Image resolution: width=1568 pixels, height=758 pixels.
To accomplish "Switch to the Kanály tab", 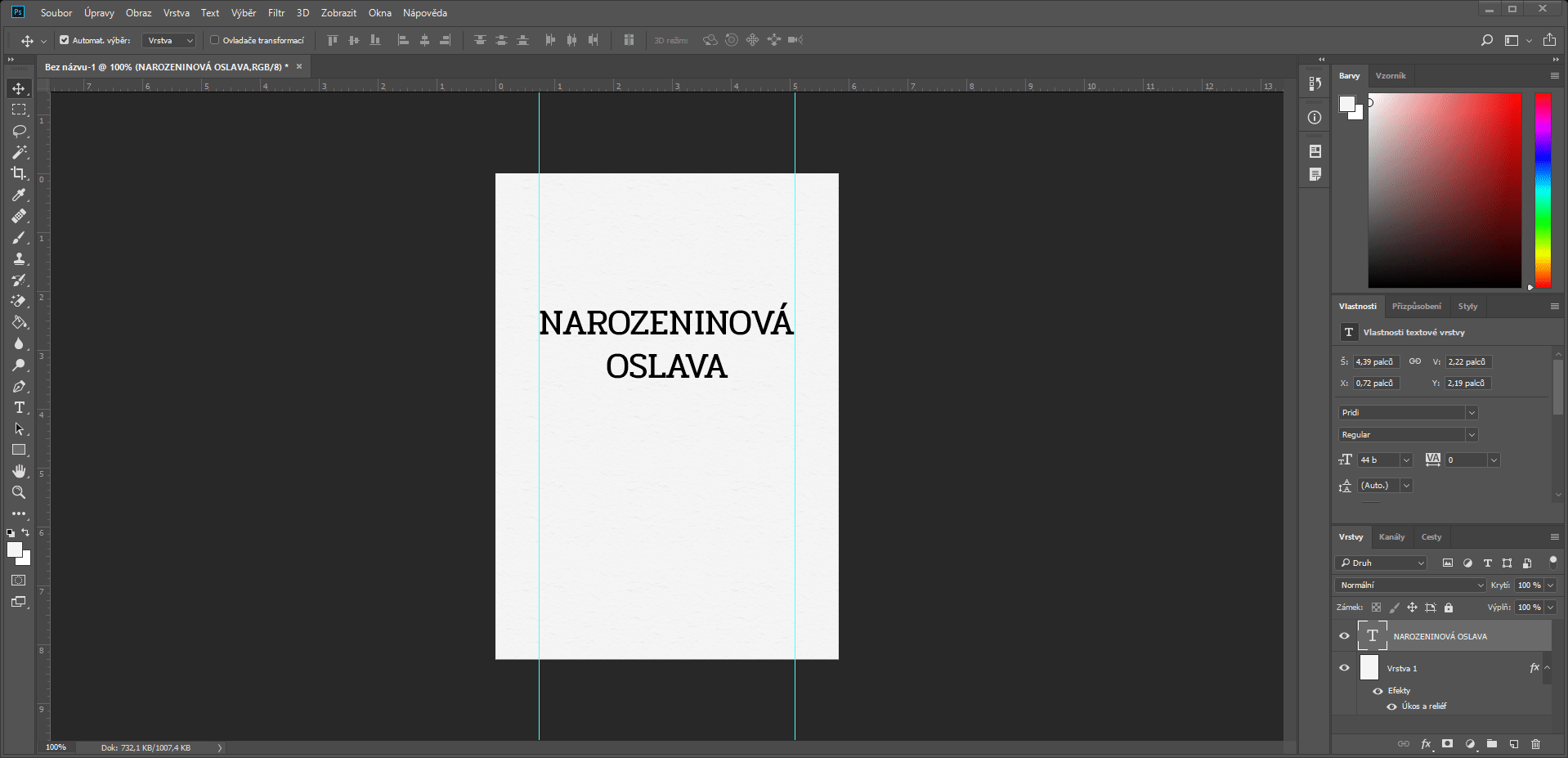I will pyautogui.click(x=1391, y=537).
